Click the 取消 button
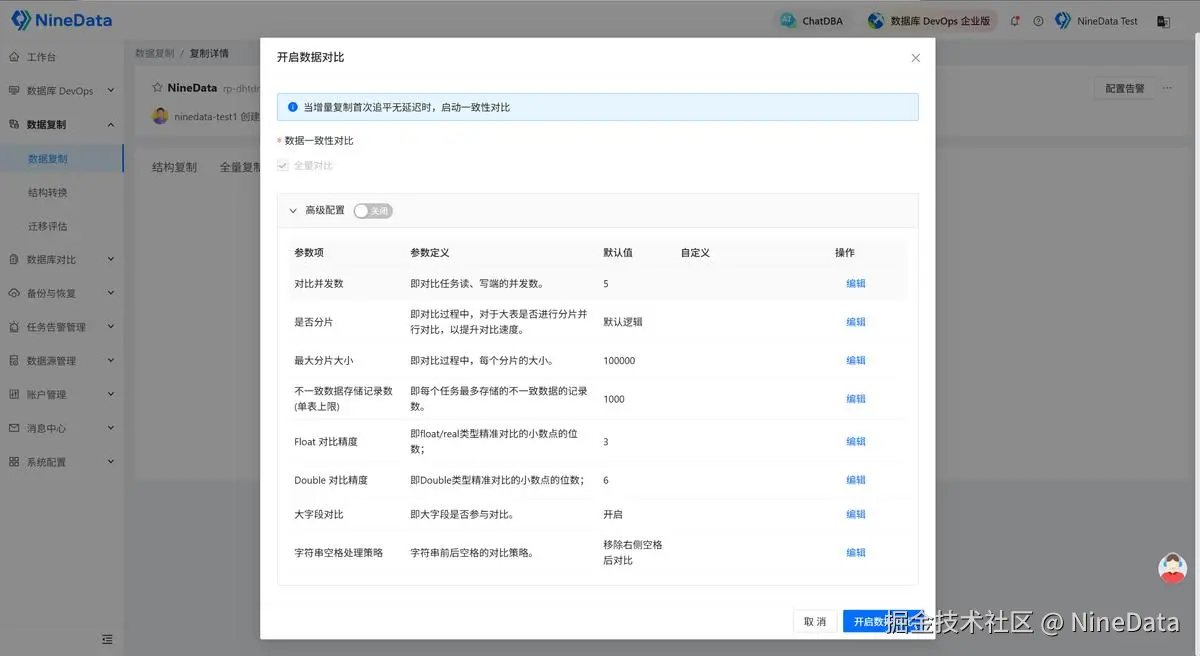 (814, 622)
